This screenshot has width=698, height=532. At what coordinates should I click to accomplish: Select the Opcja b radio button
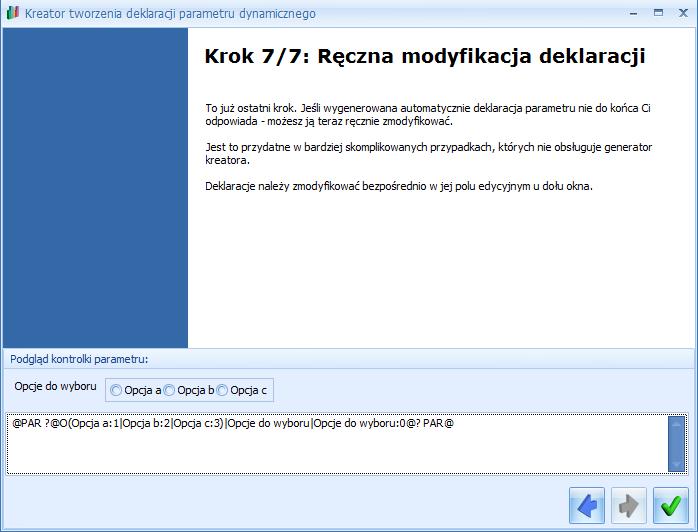click(x=169, y=390)
